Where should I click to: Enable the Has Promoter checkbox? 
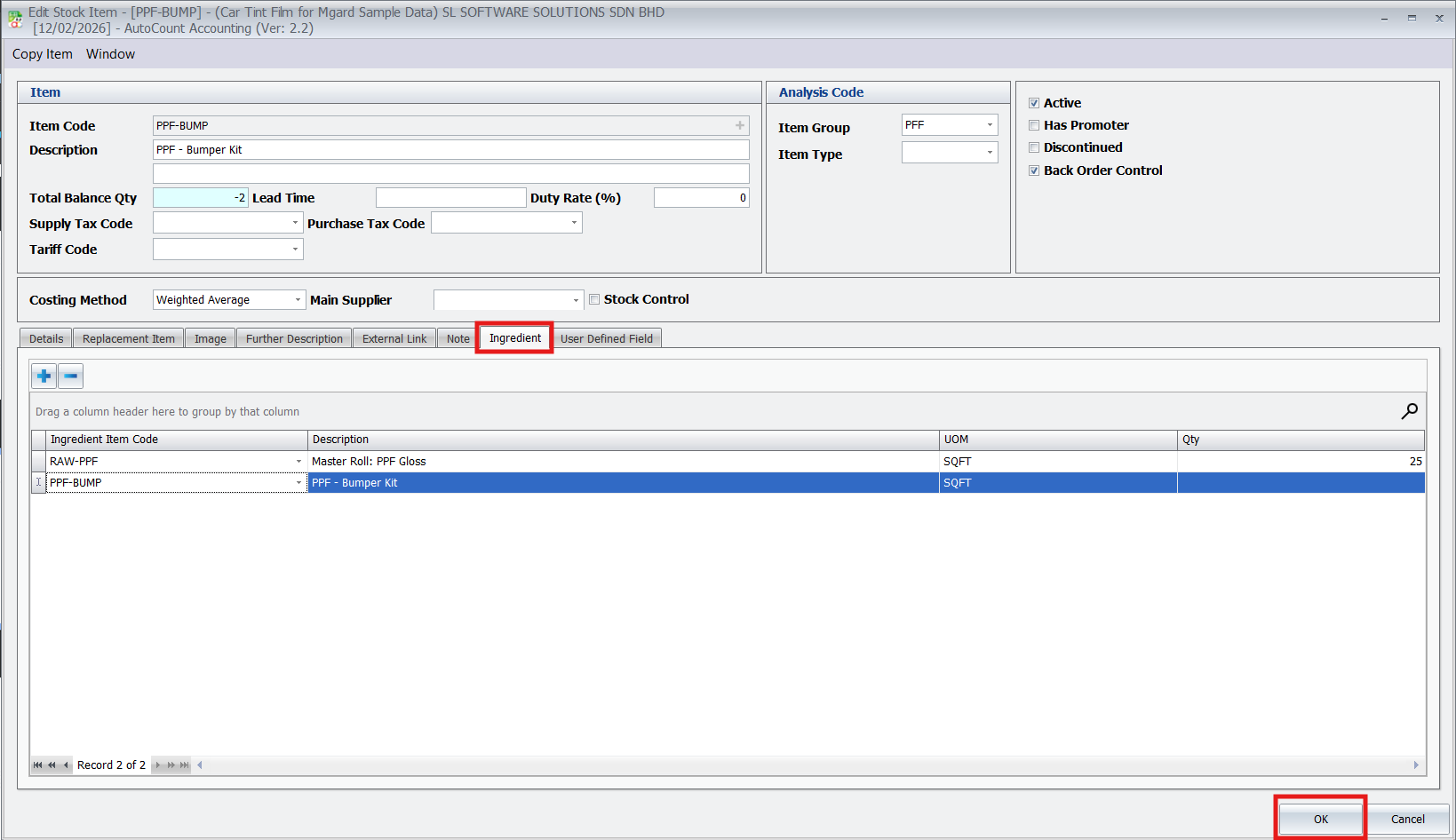[x=1034, y=125]
